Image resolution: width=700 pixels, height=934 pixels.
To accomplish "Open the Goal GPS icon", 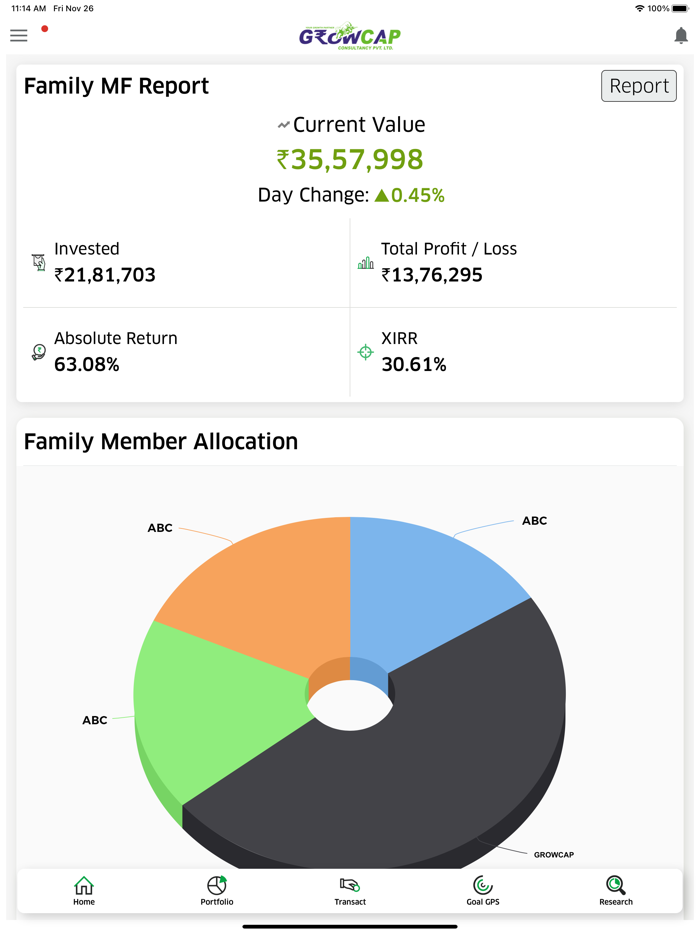I will coord(482,884).
